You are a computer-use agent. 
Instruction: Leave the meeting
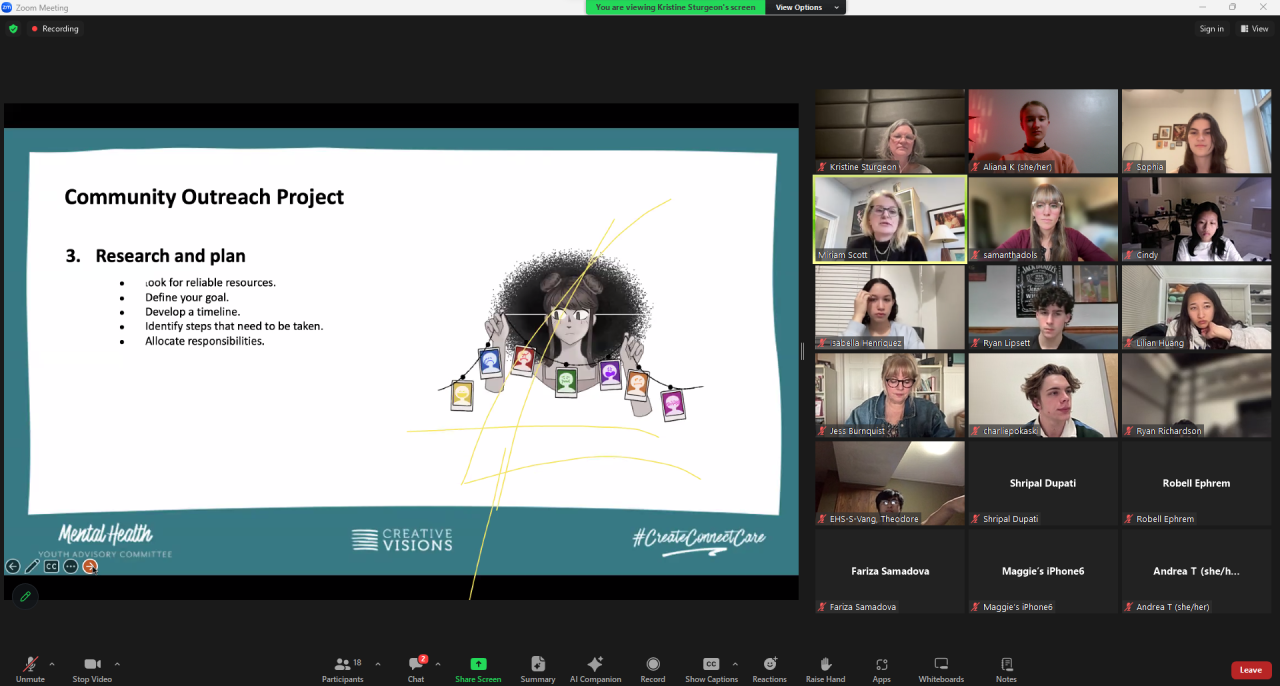tap(1251, 670)
